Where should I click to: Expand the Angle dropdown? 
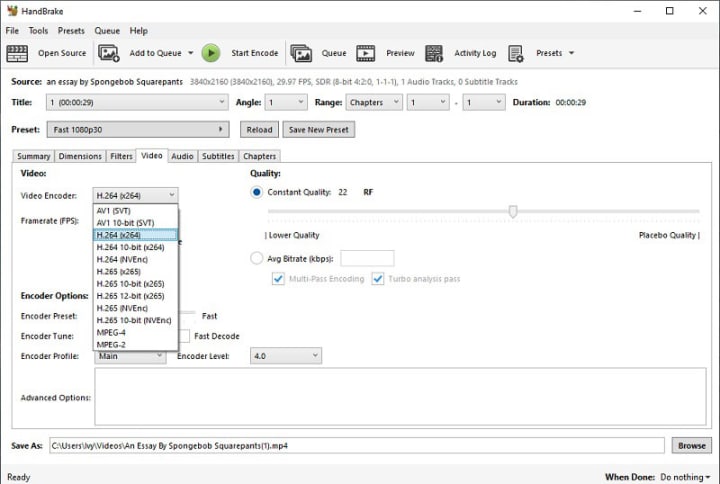click(x=286, y=102)
